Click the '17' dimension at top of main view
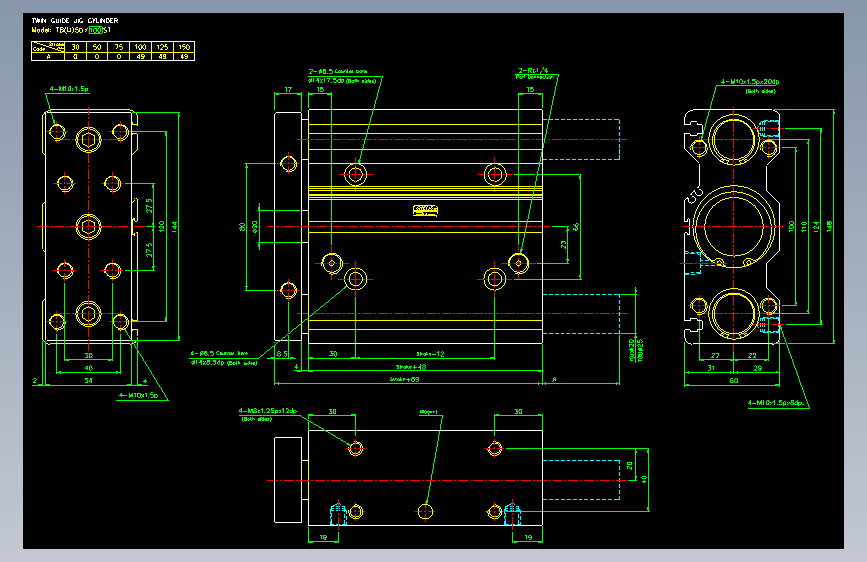The width and height of the screenshot is (867, 562). tap(288, 89)
